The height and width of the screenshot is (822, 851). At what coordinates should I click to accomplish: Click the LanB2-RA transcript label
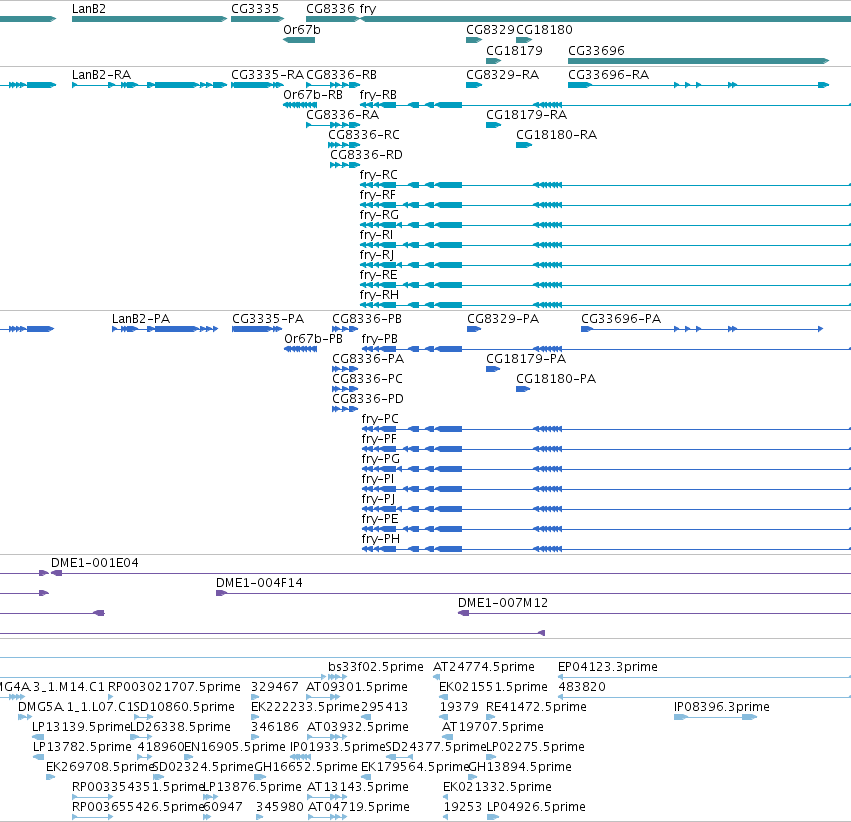click(x=101, y=75)
